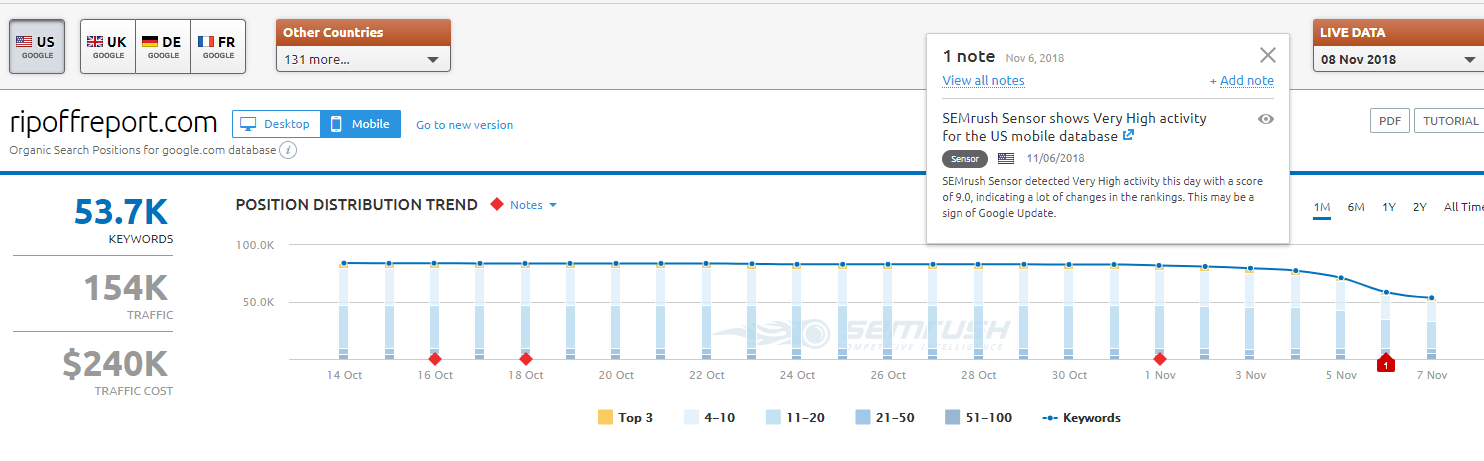
Task: Toggle Top 3 legend series
Action: pyautogui.click(x=625, y=417)
